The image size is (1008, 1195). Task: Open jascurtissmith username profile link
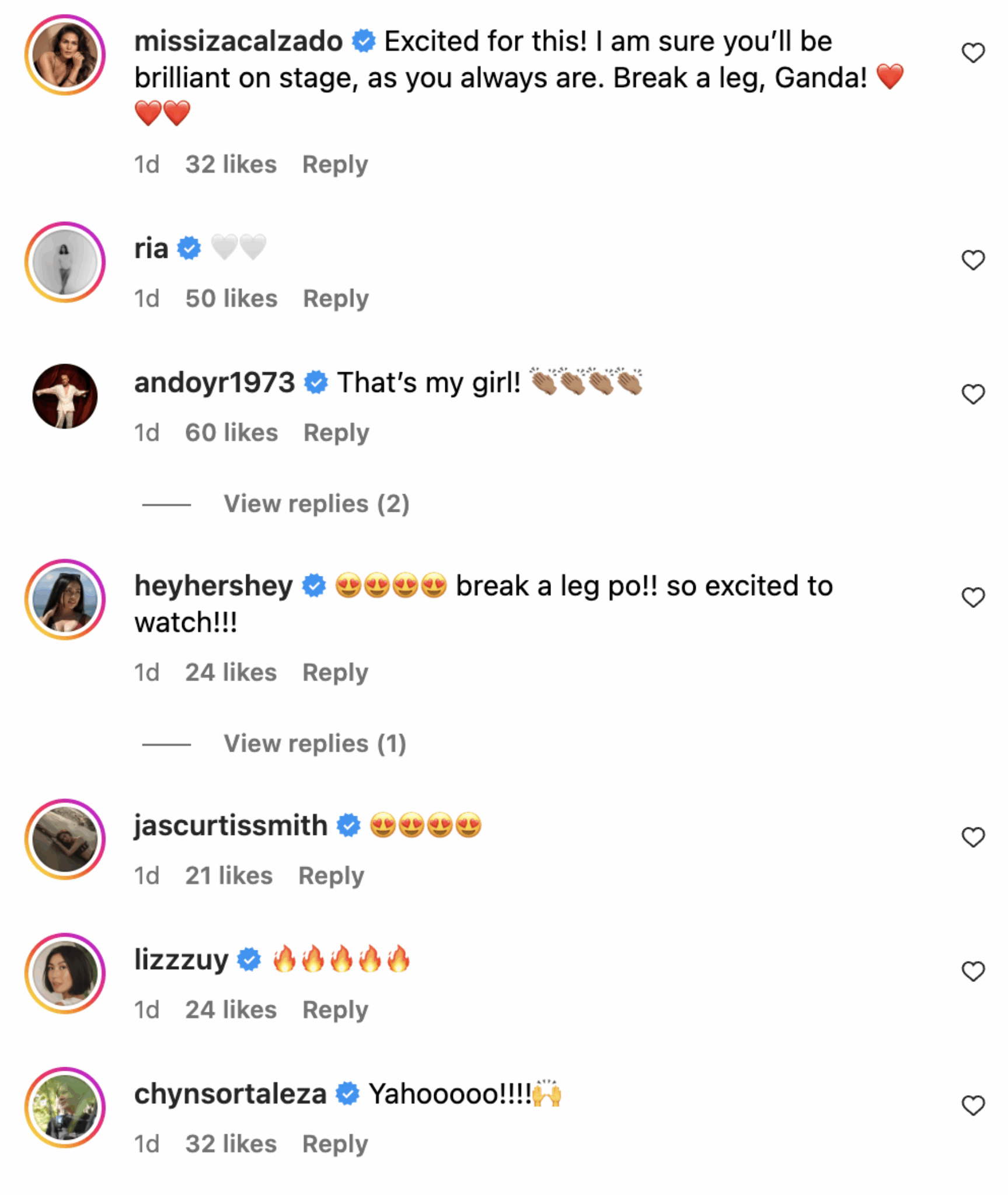pos(231,826)
